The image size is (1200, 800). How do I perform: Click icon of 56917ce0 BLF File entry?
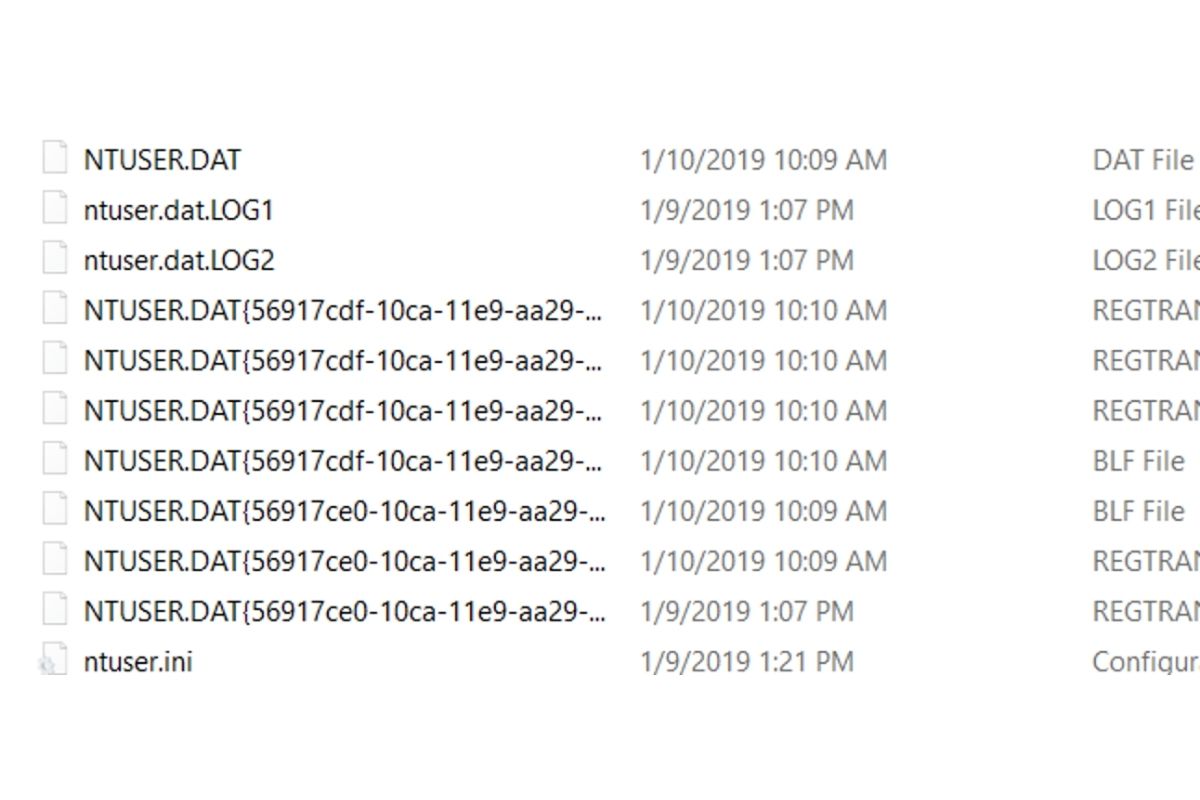(54, 510)
